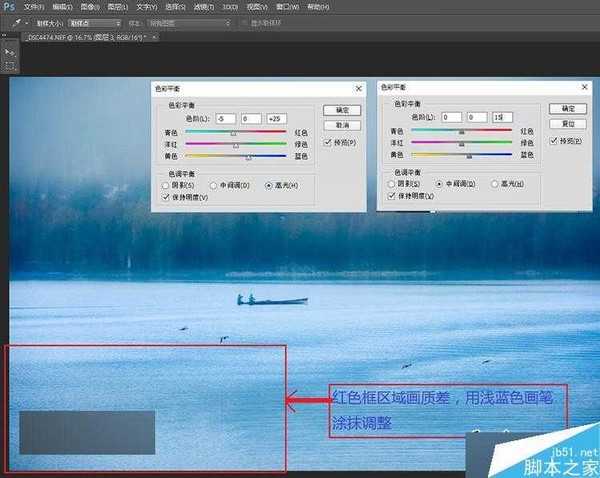
Task: Click the 色阶 field showing +25
Action: (x=277, y=119)
